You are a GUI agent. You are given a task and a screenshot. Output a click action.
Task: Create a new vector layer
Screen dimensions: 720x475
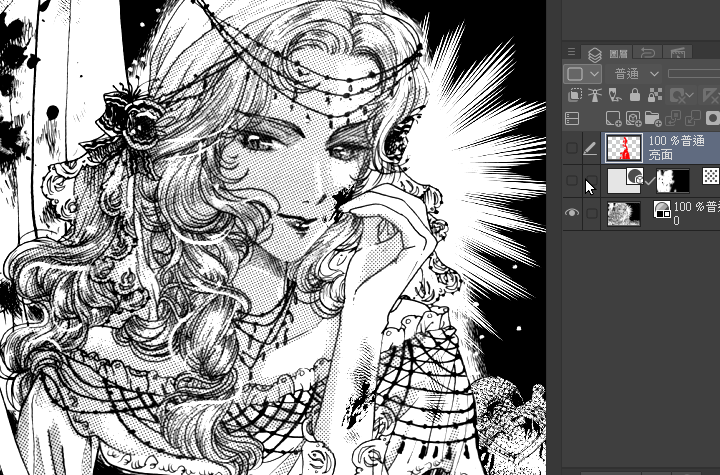633,119
